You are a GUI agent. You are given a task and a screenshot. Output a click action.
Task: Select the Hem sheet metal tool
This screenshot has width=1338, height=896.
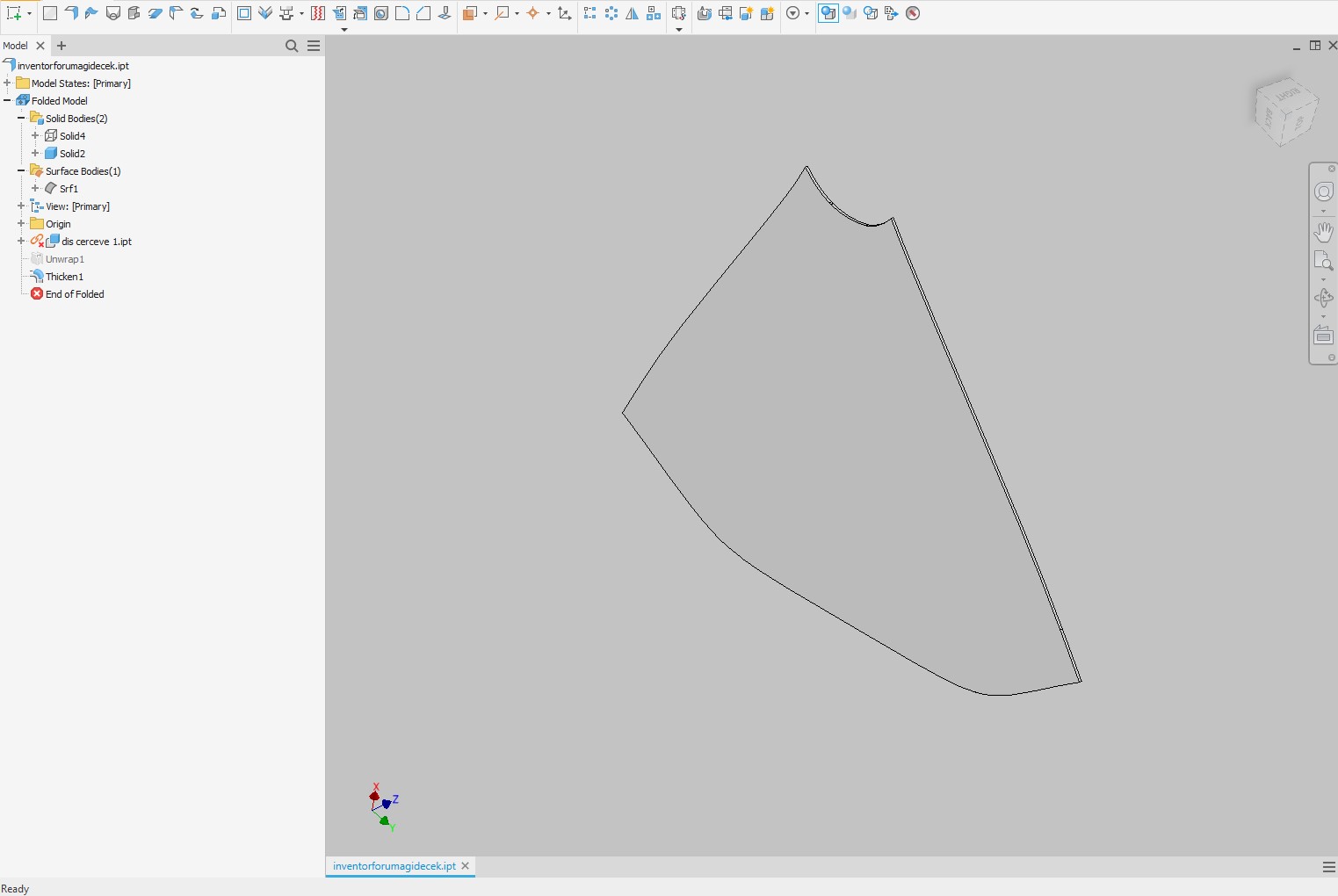click(x=155, y=13)
